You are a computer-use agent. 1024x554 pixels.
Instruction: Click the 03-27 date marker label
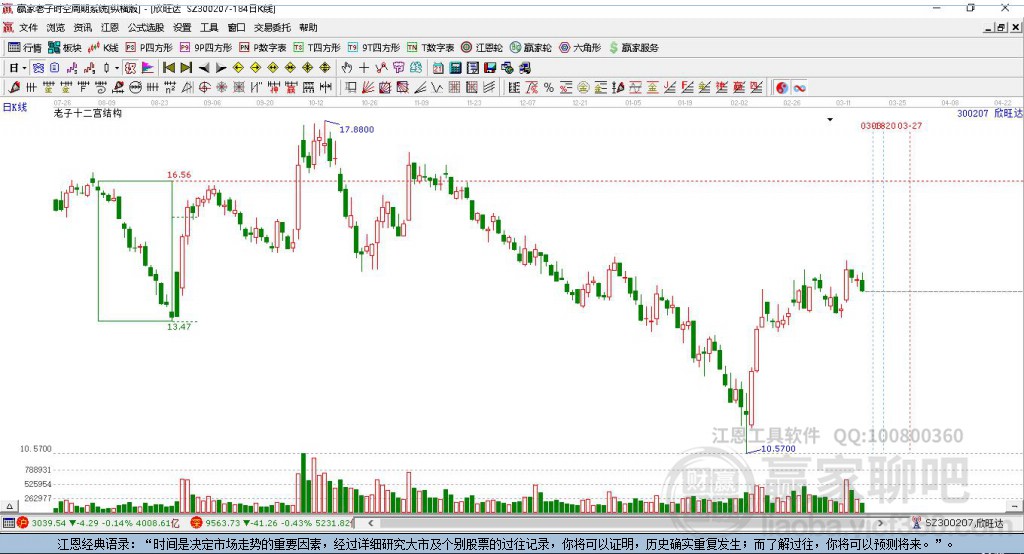[x=910, y=125]
